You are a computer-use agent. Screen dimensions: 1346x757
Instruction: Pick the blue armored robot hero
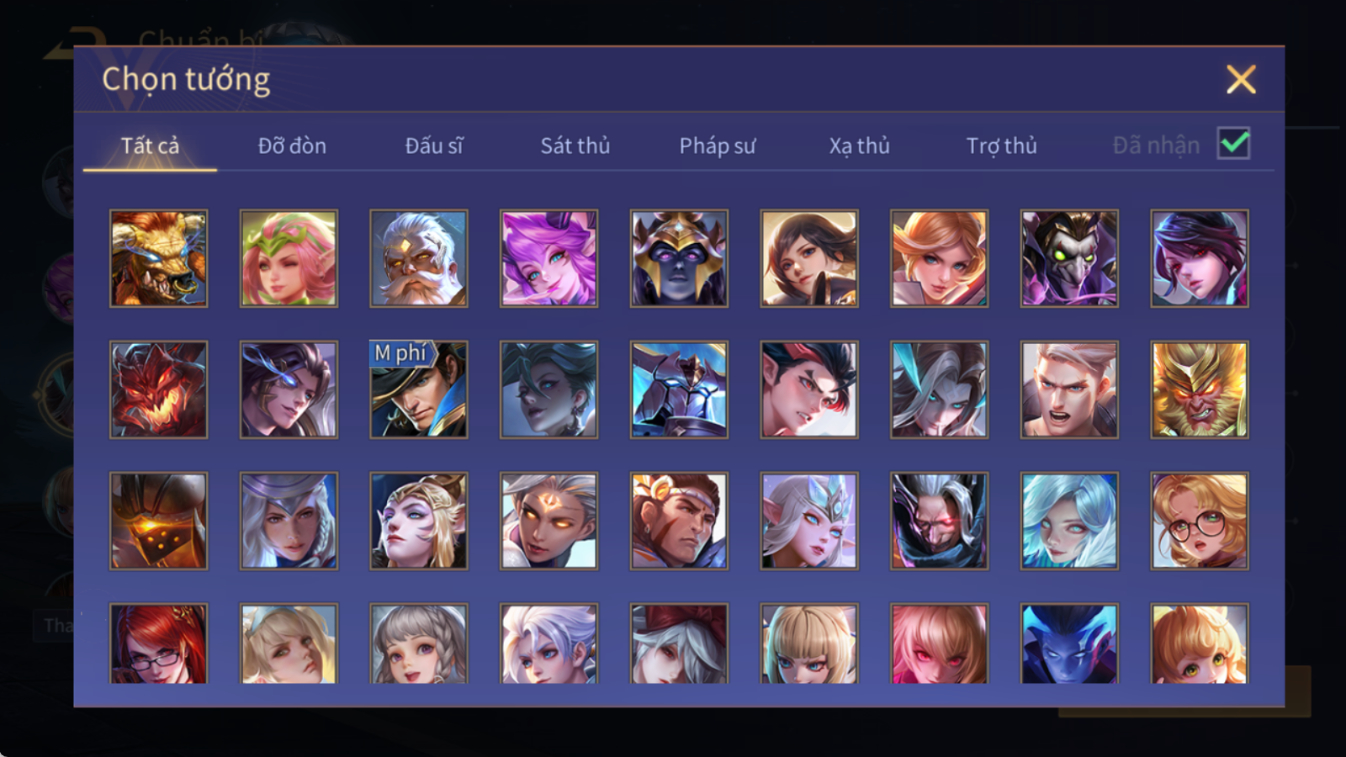coord(679,389)
